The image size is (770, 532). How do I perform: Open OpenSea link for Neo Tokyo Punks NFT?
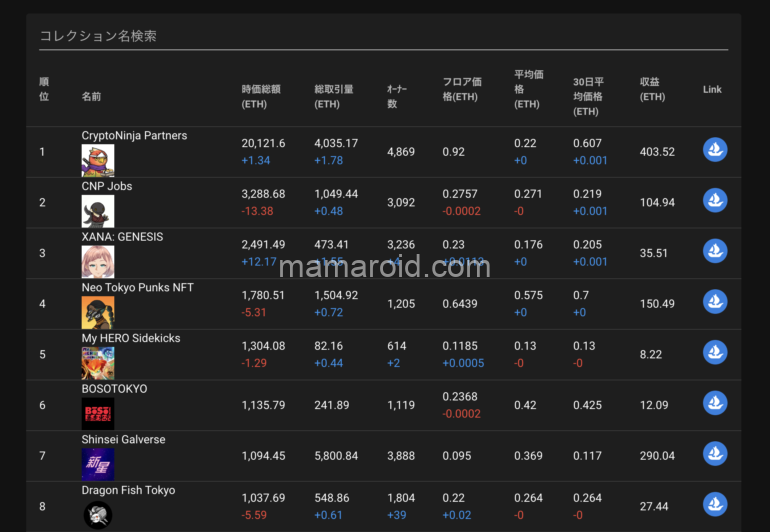coord(714,302)
